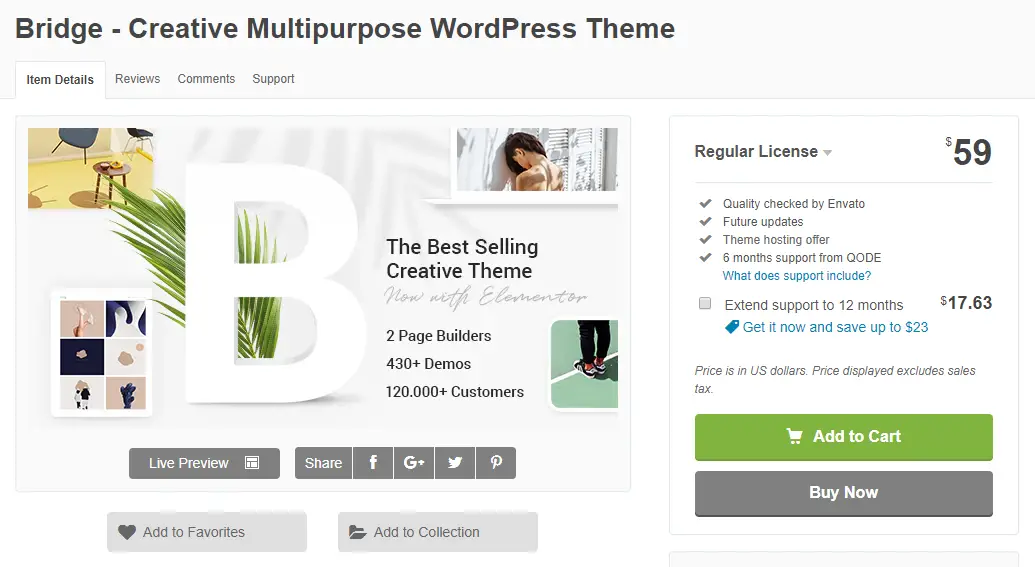1035x567 pixels.
Task: Share via the Google Plus icon
Action: (x=414, y=463)
